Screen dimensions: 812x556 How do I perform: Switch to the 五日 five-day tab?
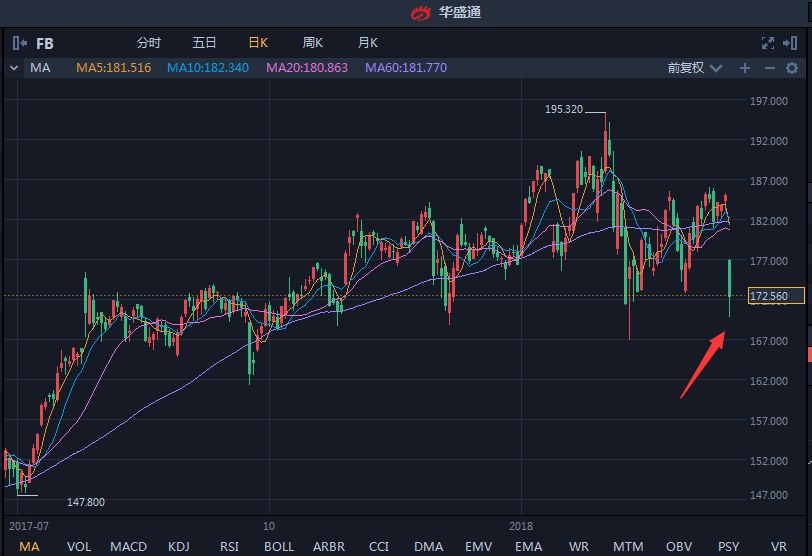point(204,43)
